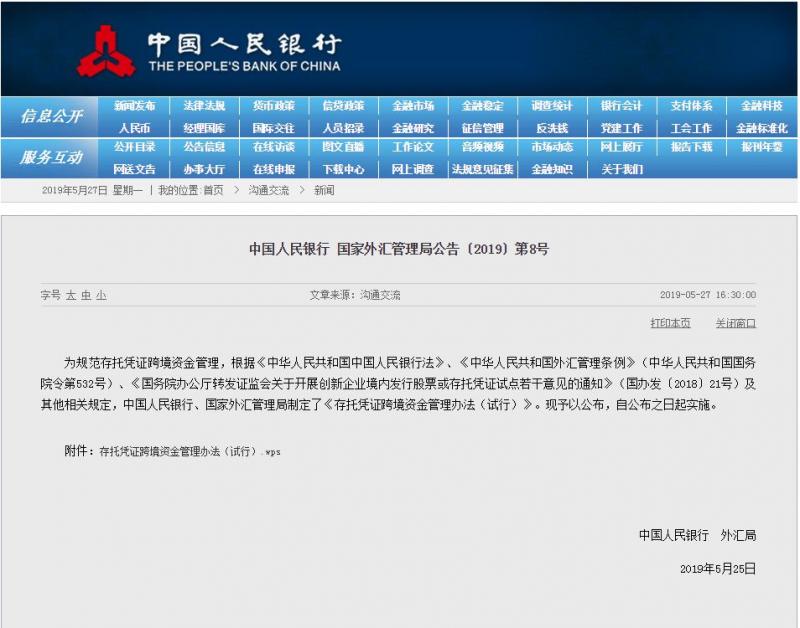Visit the 网上展厅 page
Image resolution: width=800 pixels, height=628 pixels.
coord(621,147)
